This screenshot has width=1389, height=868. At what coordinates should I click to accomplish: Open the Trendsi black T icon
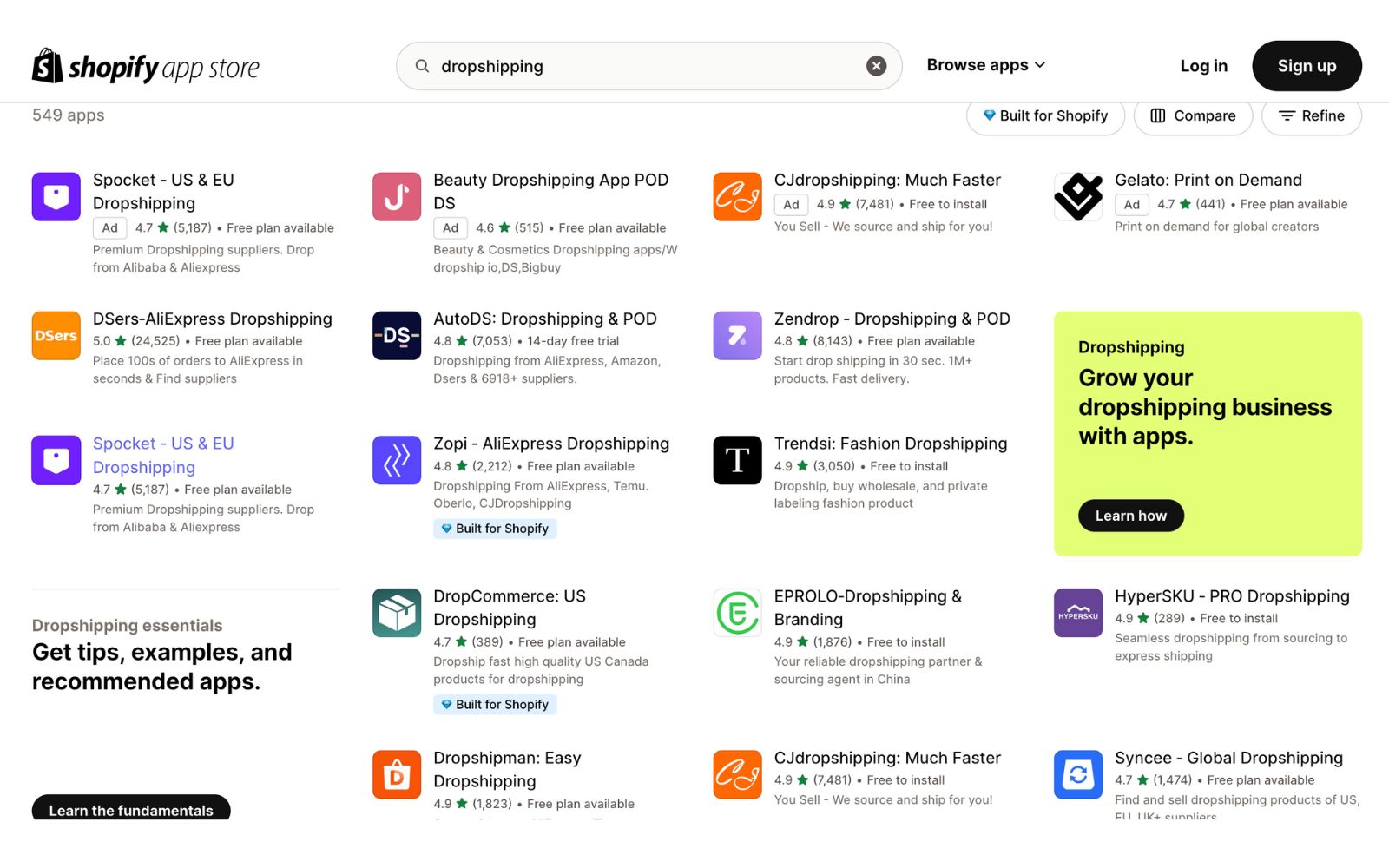(x=737, y=460)
